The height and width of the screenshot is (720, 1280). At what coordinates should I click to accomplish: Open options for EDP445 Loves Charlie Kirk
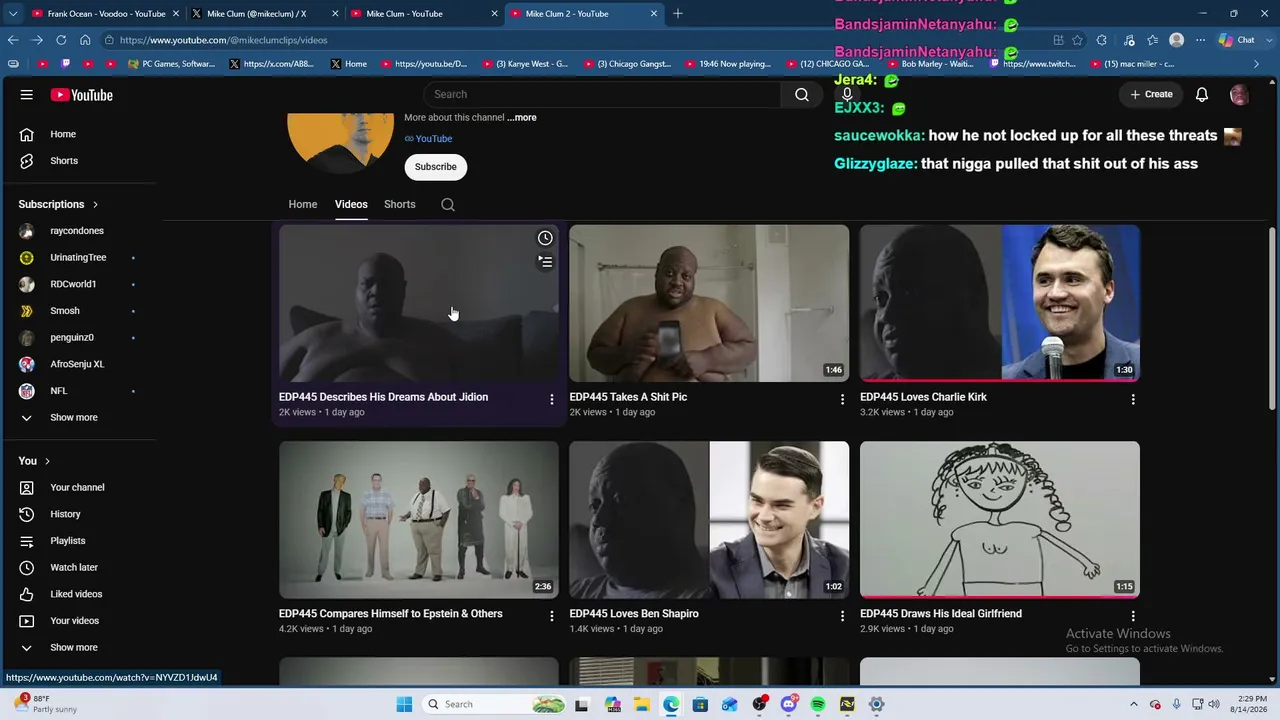coord(1133,399)
